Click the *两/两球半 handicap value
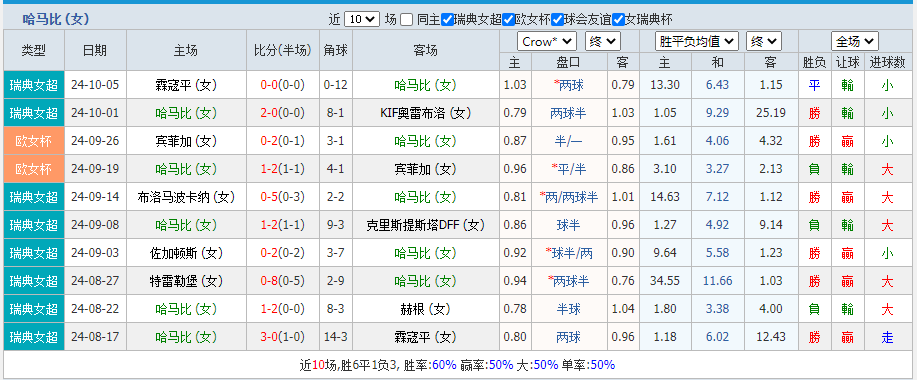This screenshot has height=380, width=917. [568, 197]
